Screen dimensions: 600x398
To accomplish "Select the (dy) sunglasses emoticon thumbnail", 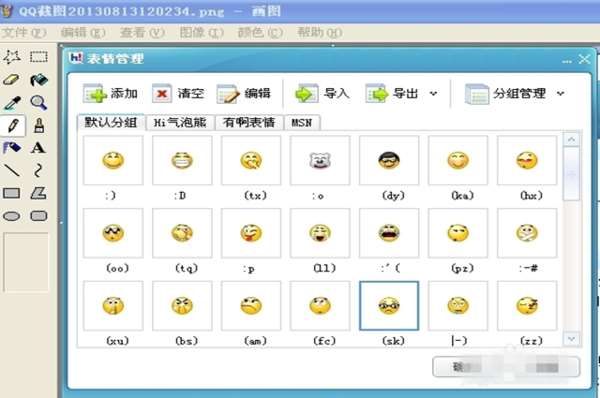I will 389,160.
